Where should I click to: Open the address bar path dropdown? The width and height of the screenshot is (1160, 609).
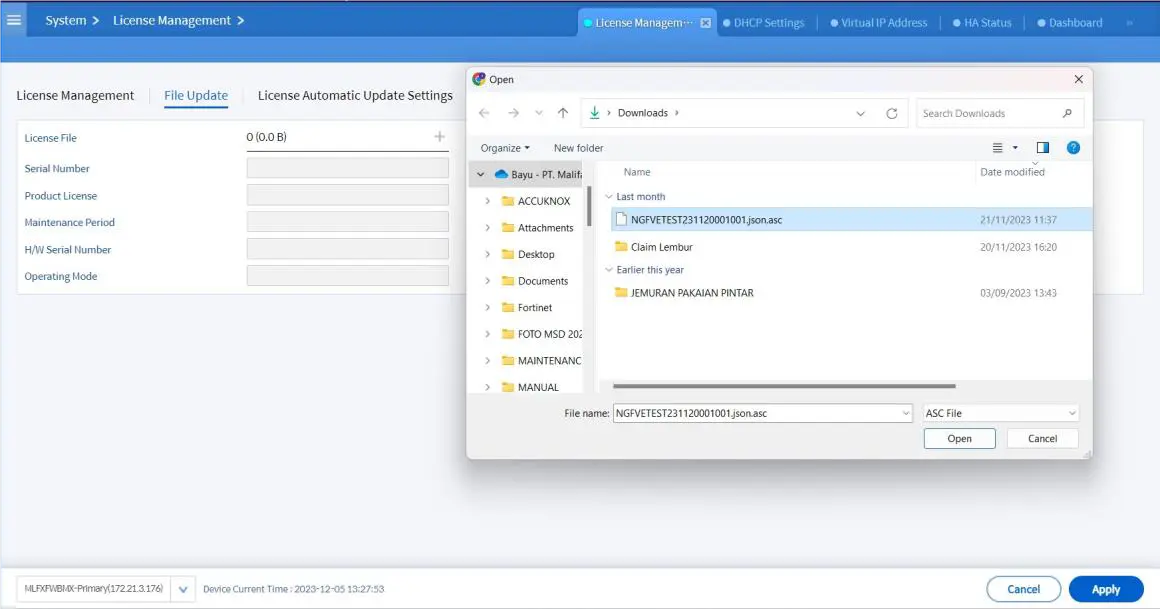coord(860,113)
